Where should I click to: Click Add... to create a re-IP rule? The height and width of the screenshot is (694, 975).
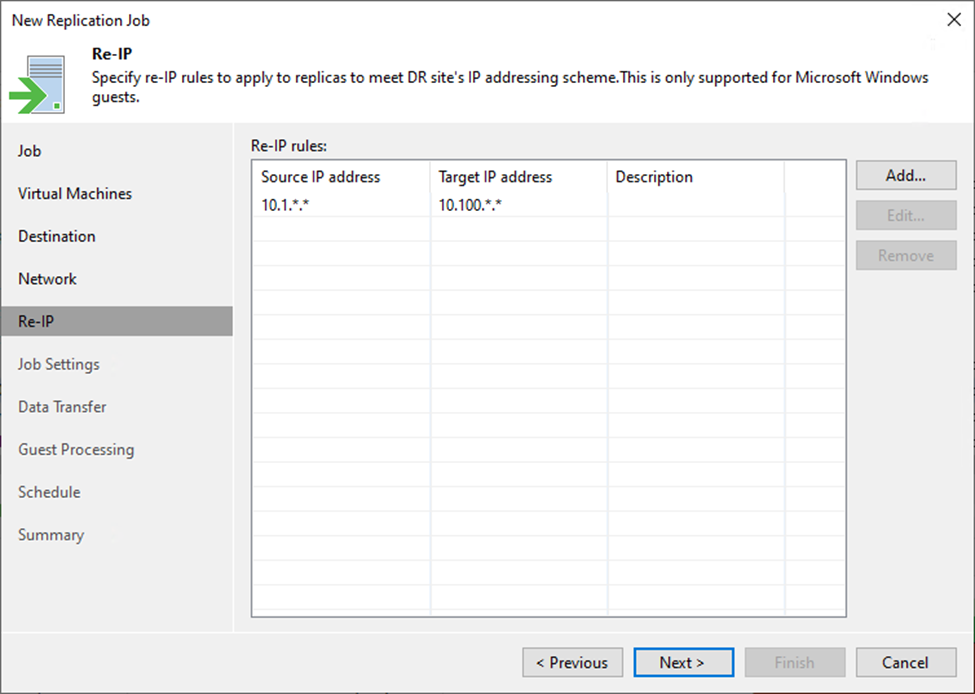[905, 175]
